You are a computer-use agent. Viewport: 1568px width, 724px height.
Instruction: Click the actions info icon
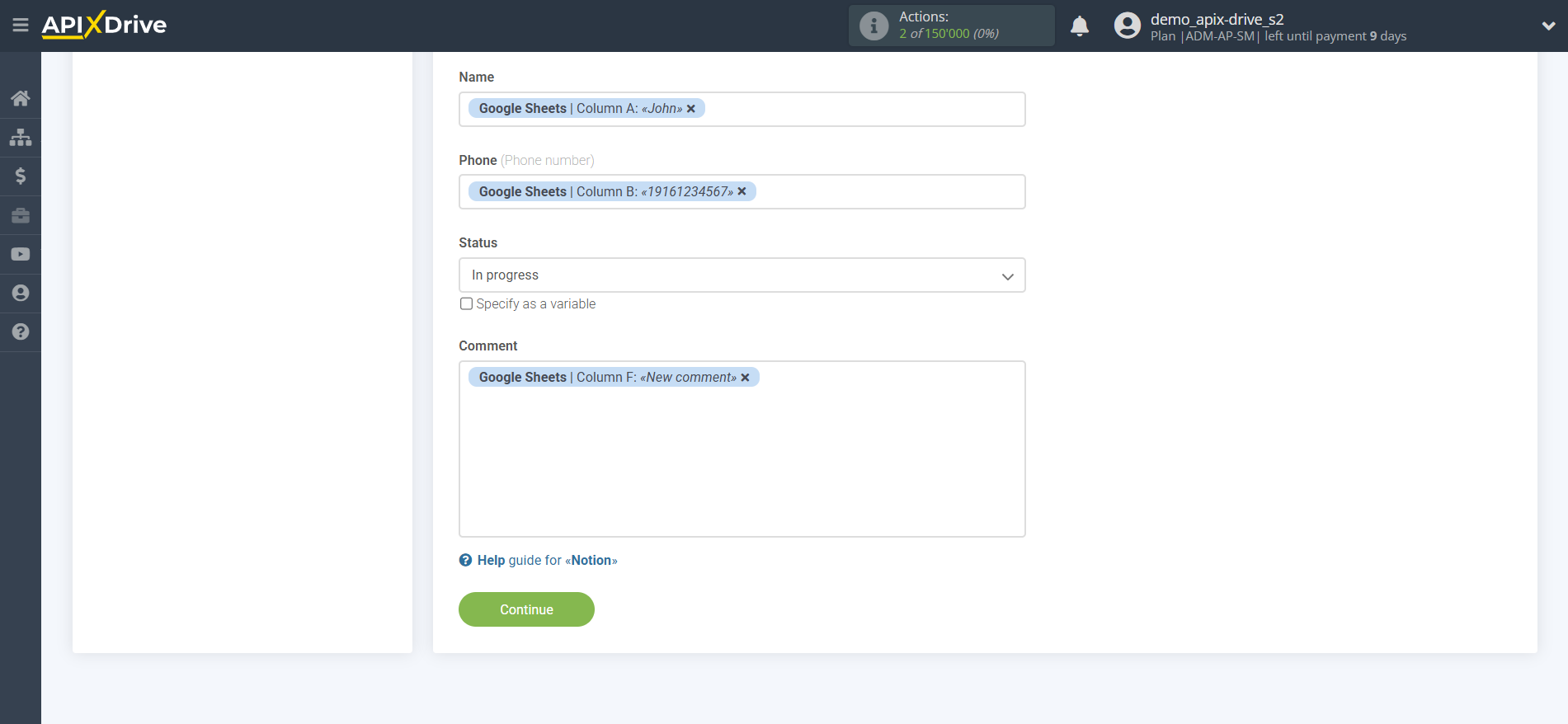coord(873,26)
